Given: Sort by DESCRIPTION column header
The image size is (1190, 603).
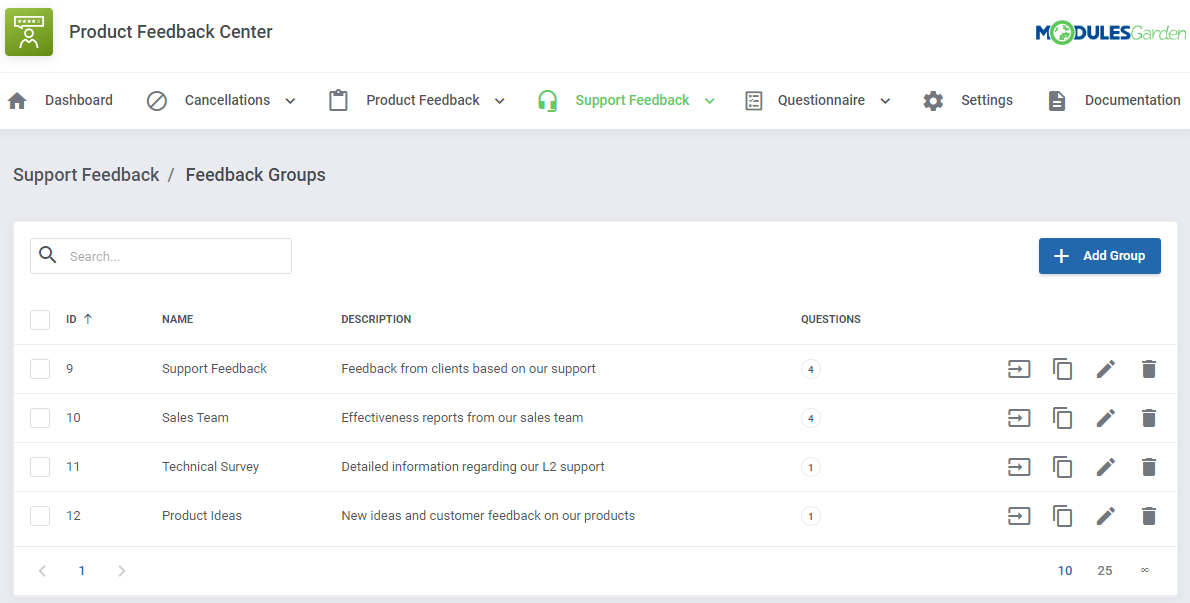Looking at the screenshot, I should tap(376, 319).
